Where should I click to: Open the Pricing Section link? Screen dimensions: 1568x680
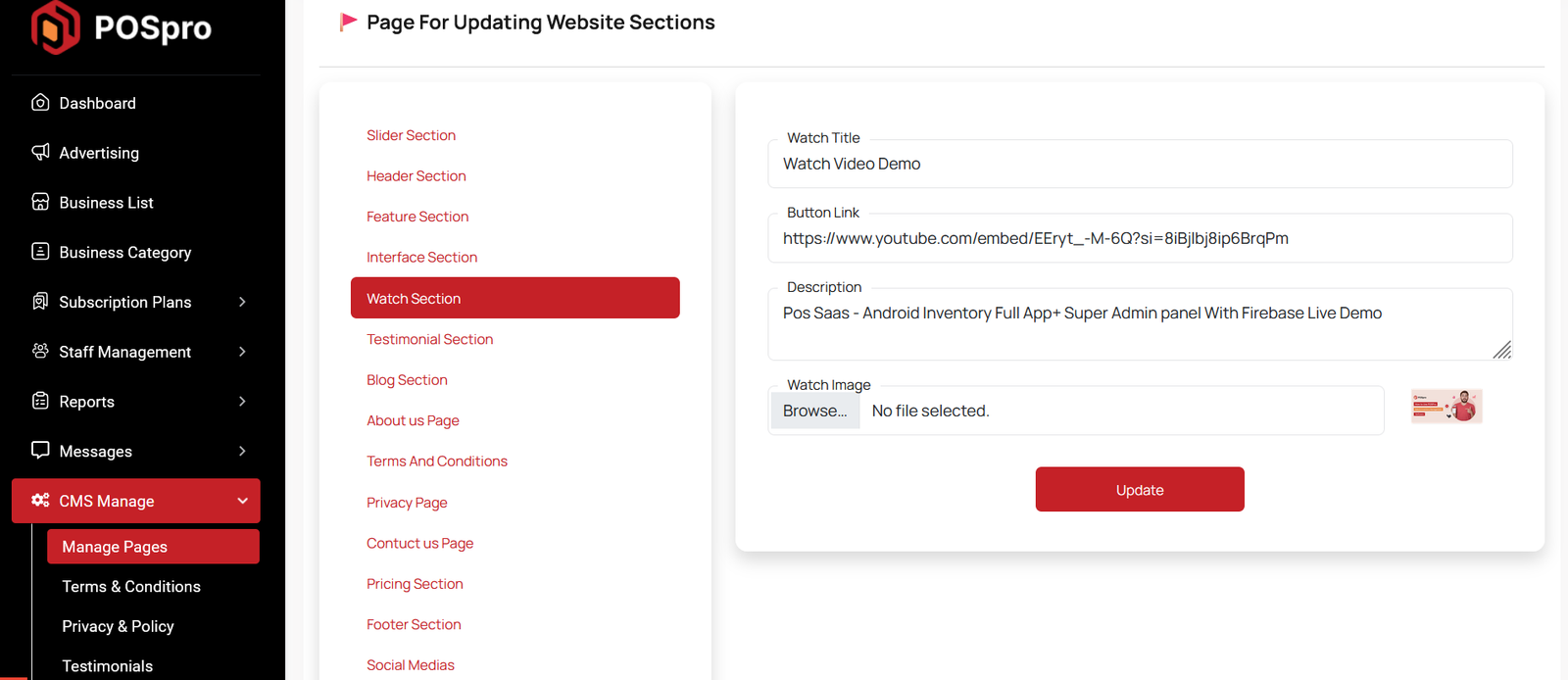415,584
